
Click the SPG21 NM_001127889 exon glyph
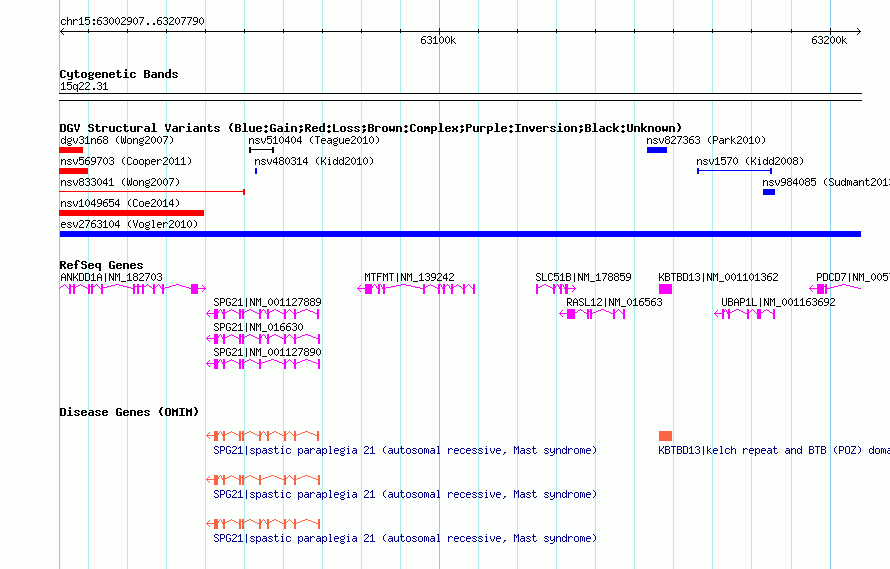click(x=263, y=314)
